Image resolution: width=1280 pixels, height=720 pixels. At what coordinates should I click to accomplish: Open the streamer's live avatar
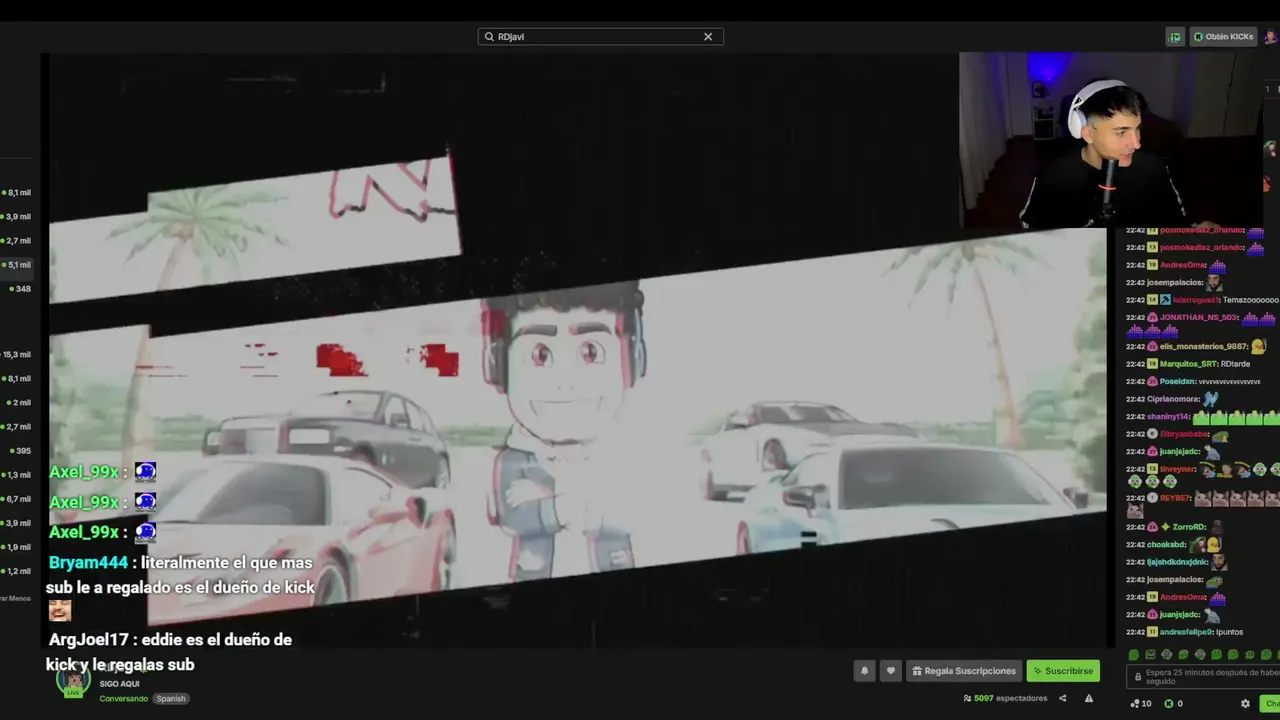point(73,680)
